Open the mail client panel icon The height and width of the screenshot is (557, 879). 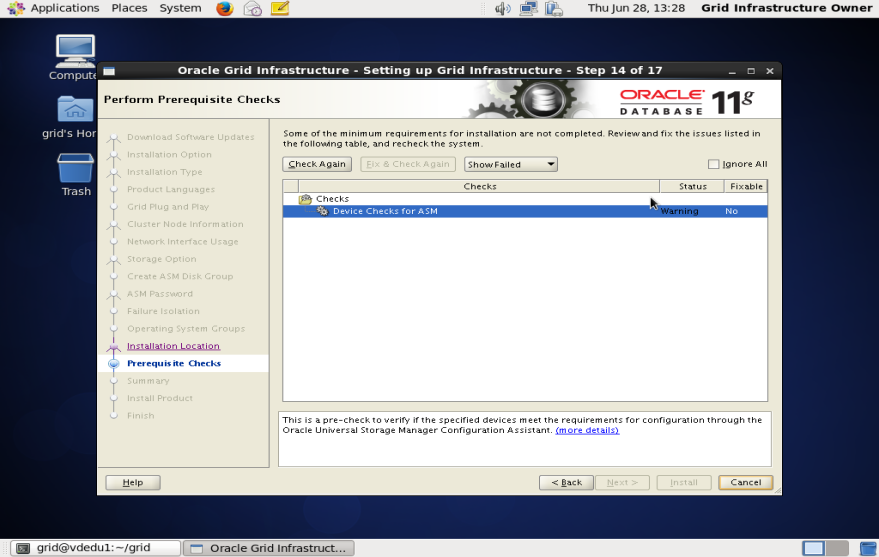coord(253,8)
